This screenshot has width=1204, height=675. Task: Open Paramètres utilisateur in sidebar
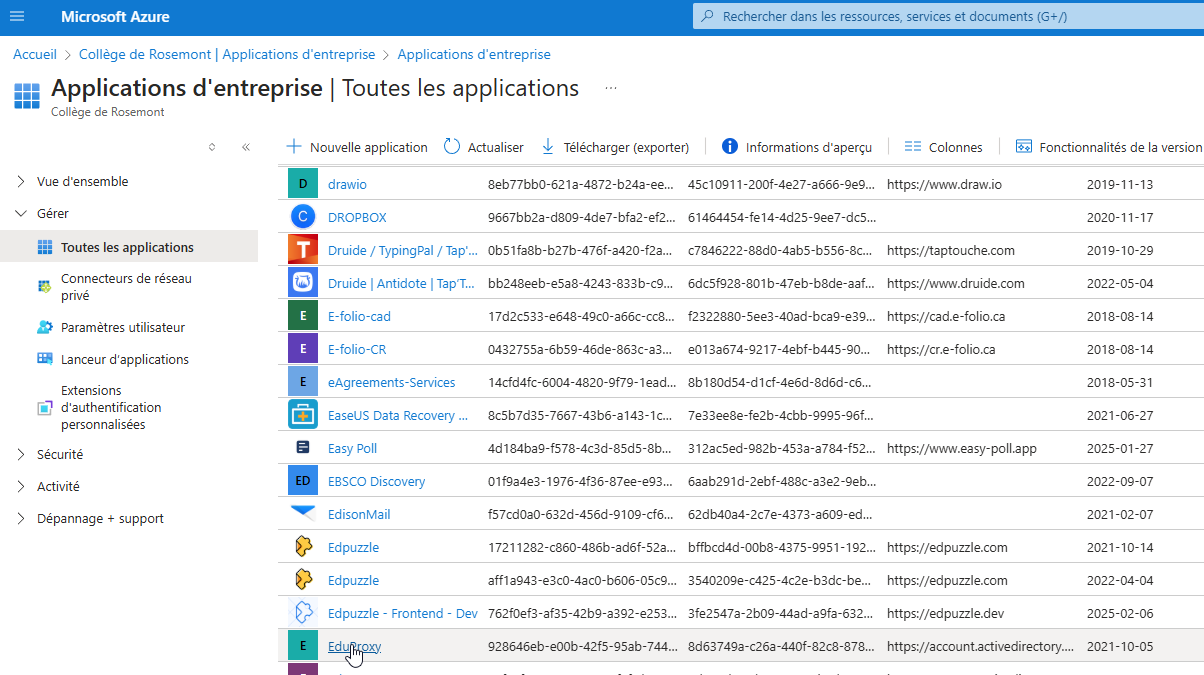(122, 328)
